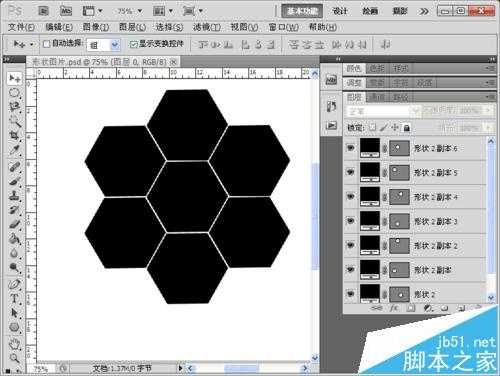
Task: Enable the 自动选择 checkbox
Action: point(46,44)
